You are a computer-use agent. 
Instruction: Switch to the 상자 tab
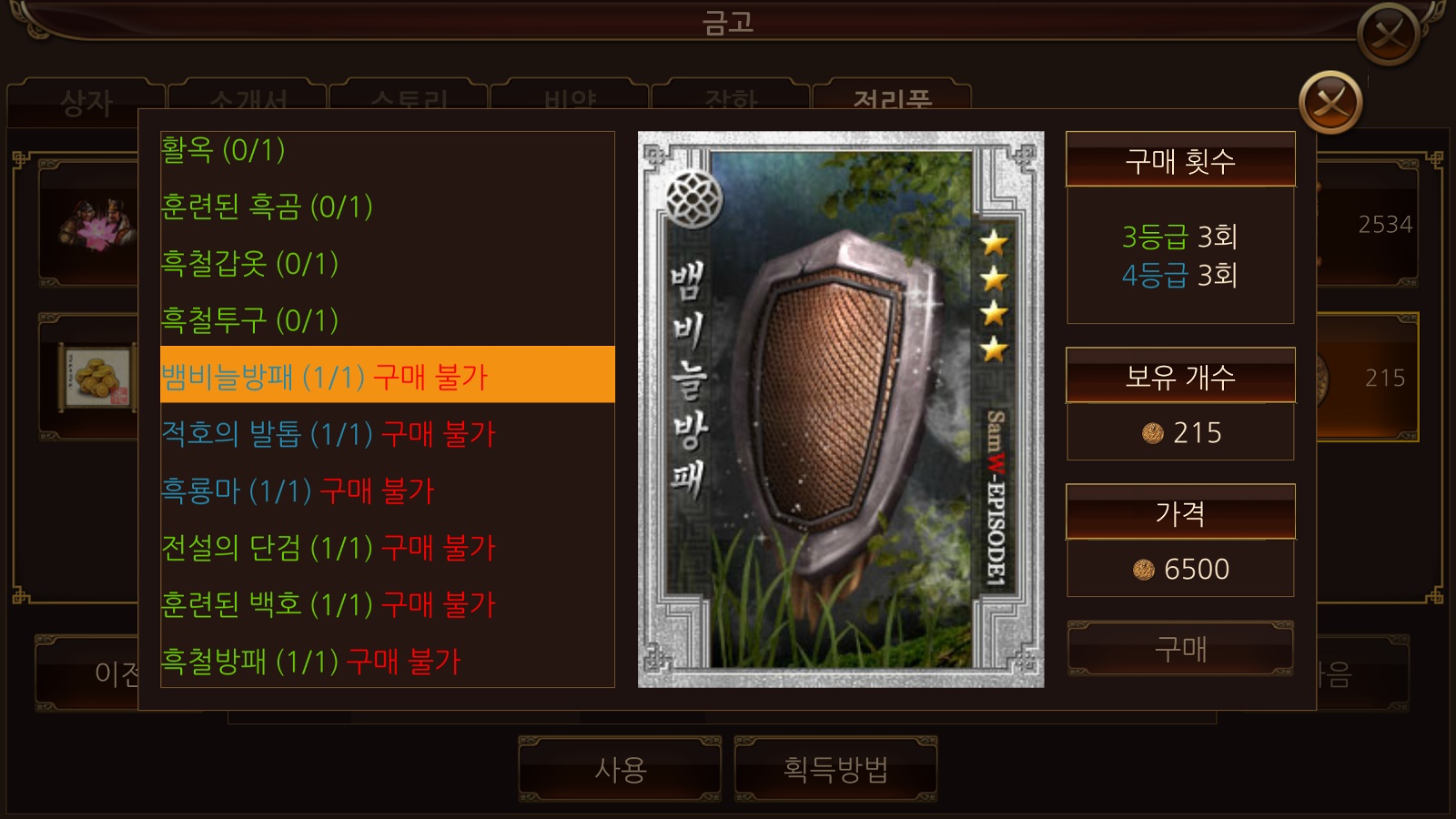[86, 102]
